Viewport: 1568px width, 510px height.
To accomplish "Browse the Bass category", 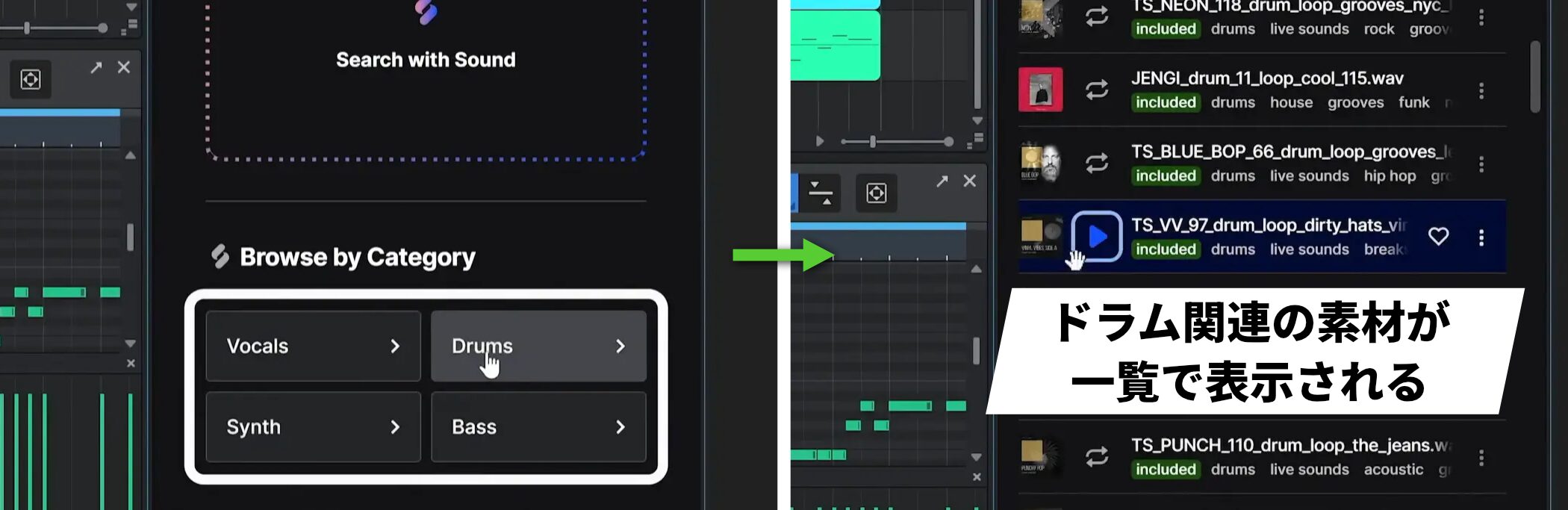I will pos(538,427).
